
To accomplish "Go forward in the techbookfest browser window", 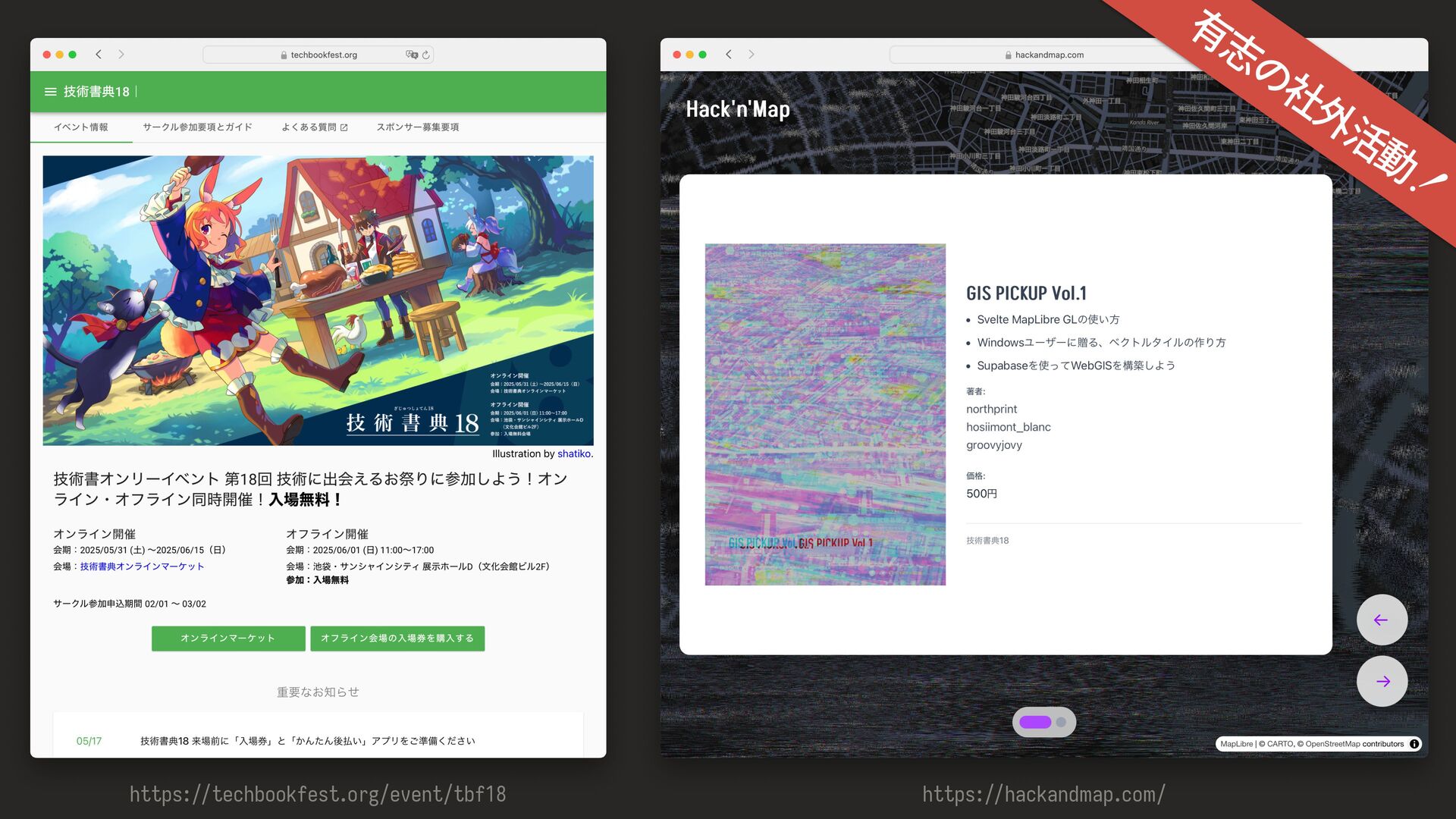I will click(121, 55).
